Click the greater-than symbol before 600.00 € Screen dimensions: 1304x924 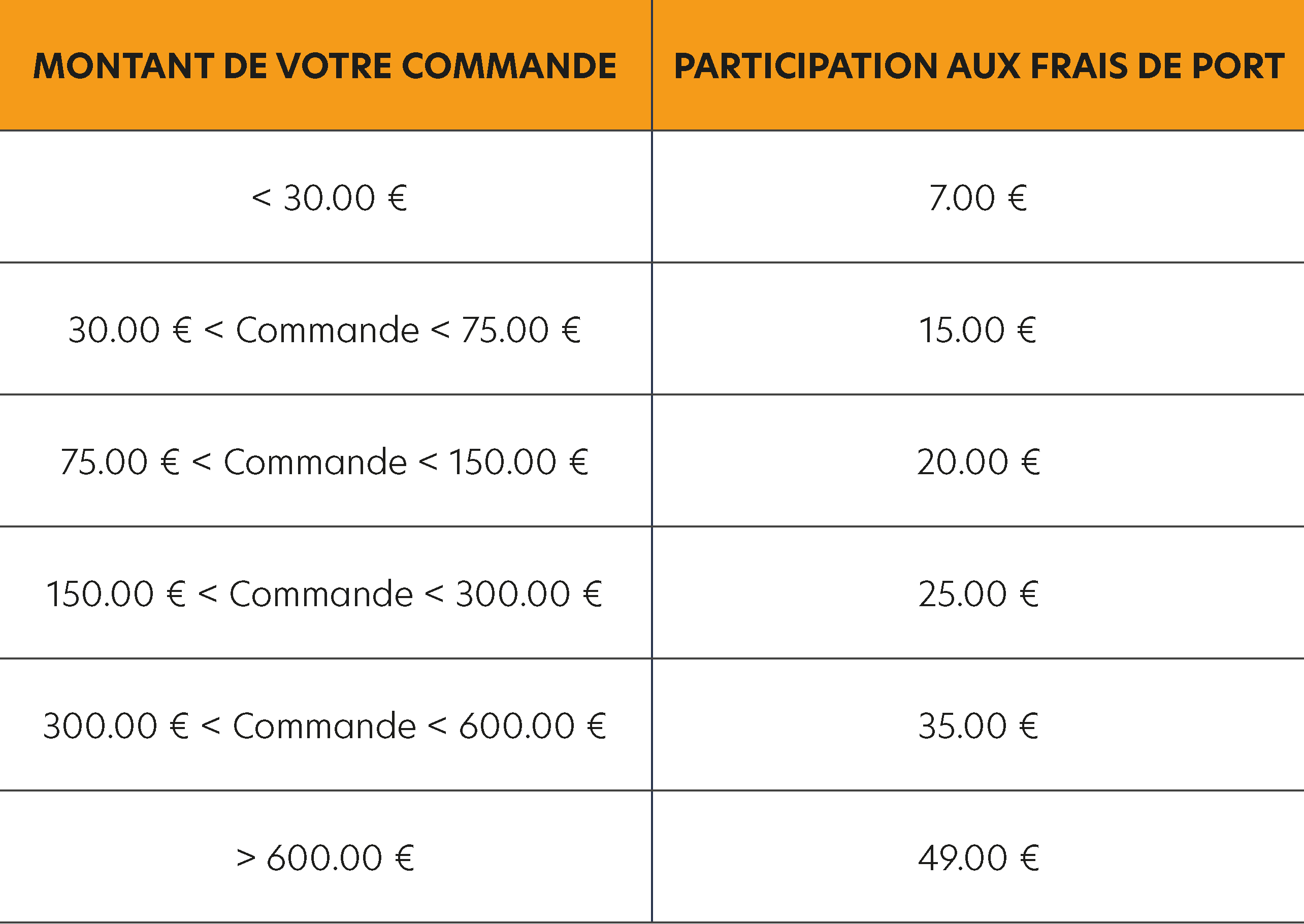(246, 858)
